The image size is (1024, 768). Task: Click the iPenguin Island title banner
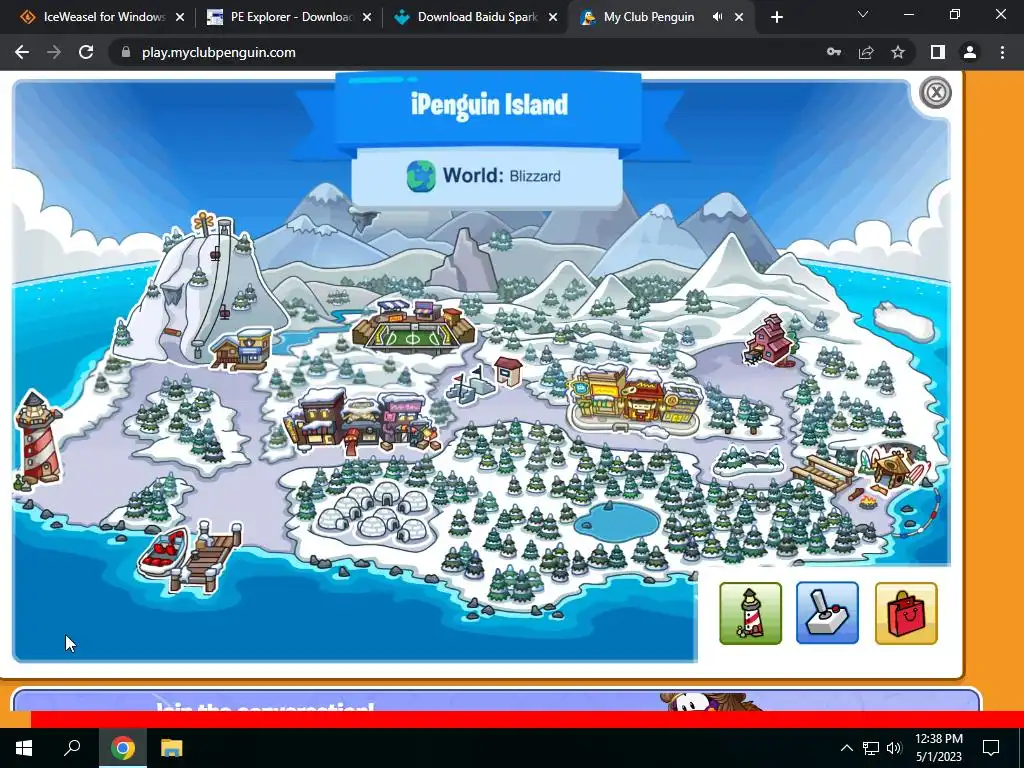pyautogui.click(x=488, y=105)
